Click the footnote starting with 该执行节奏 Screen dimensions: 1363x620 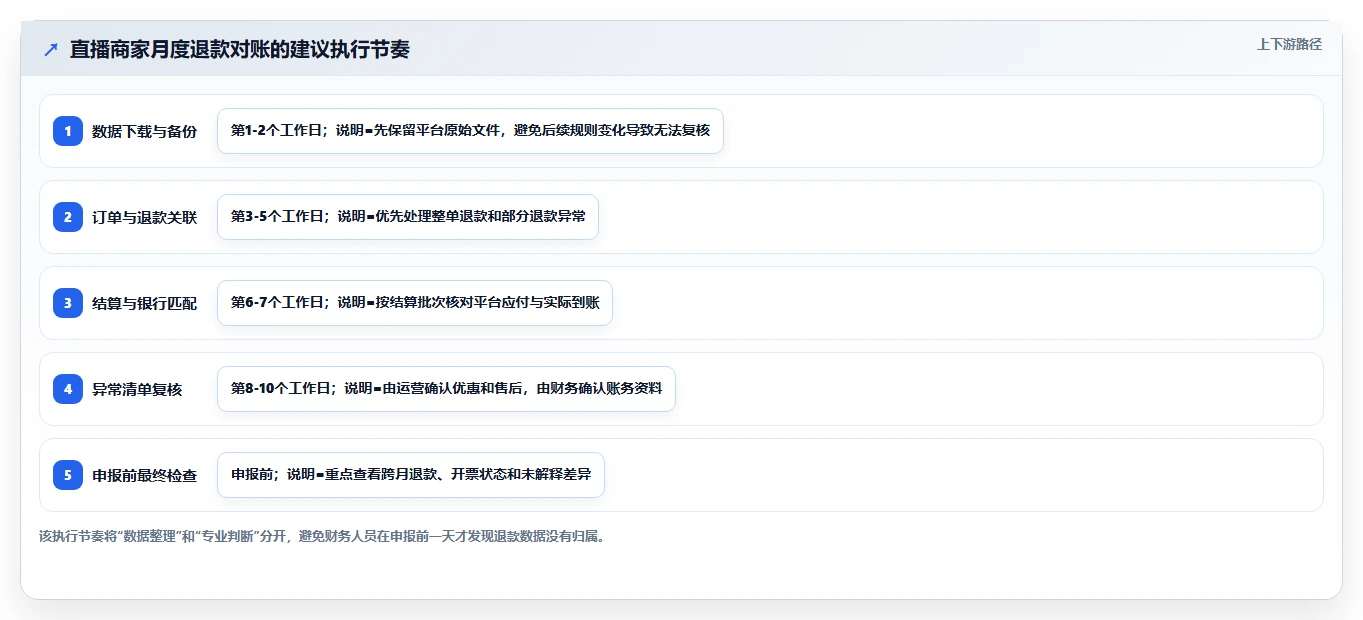pyautogui.click(x=322, y=536)
